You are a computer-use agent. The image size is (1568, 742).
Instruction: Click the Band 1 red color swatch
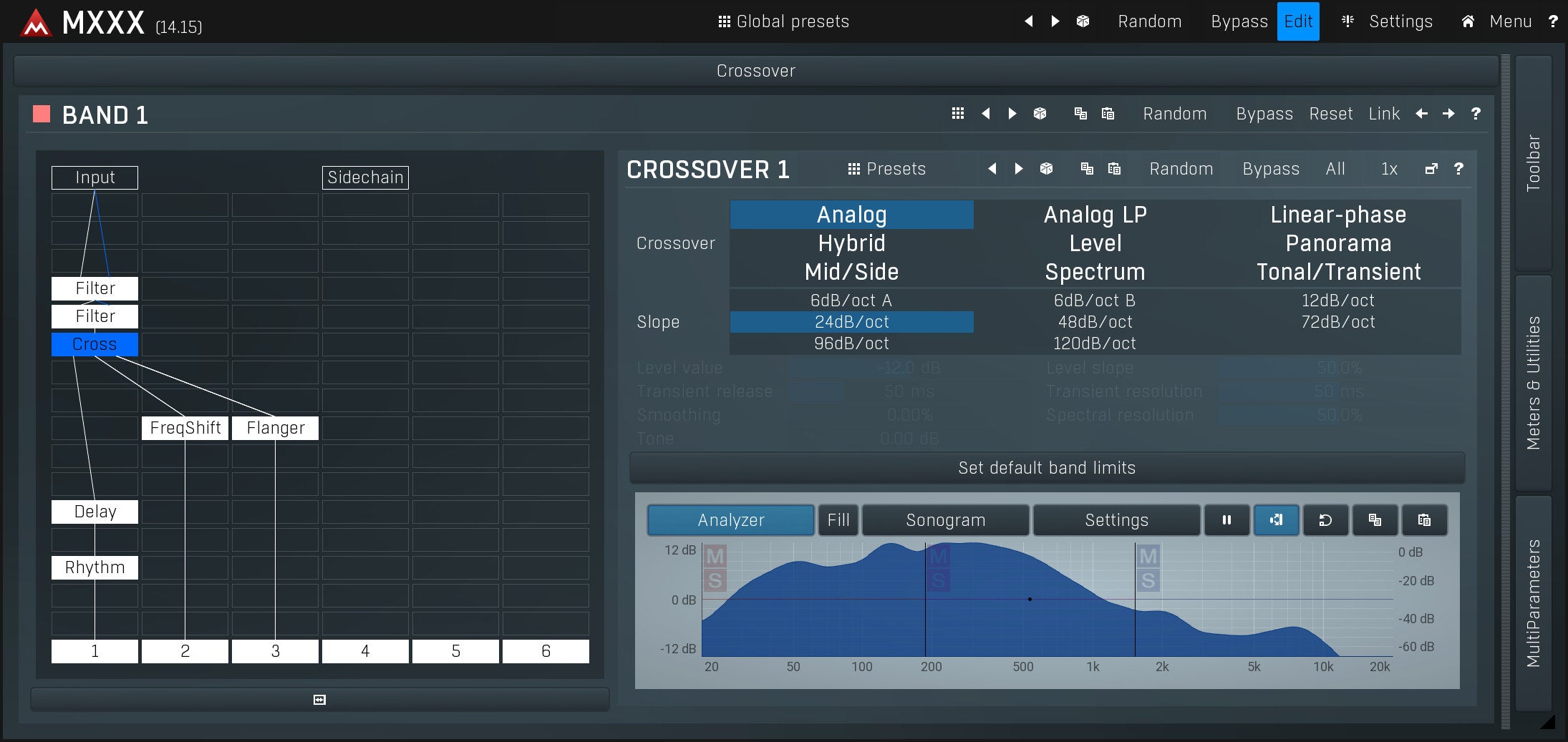point(42,114)
